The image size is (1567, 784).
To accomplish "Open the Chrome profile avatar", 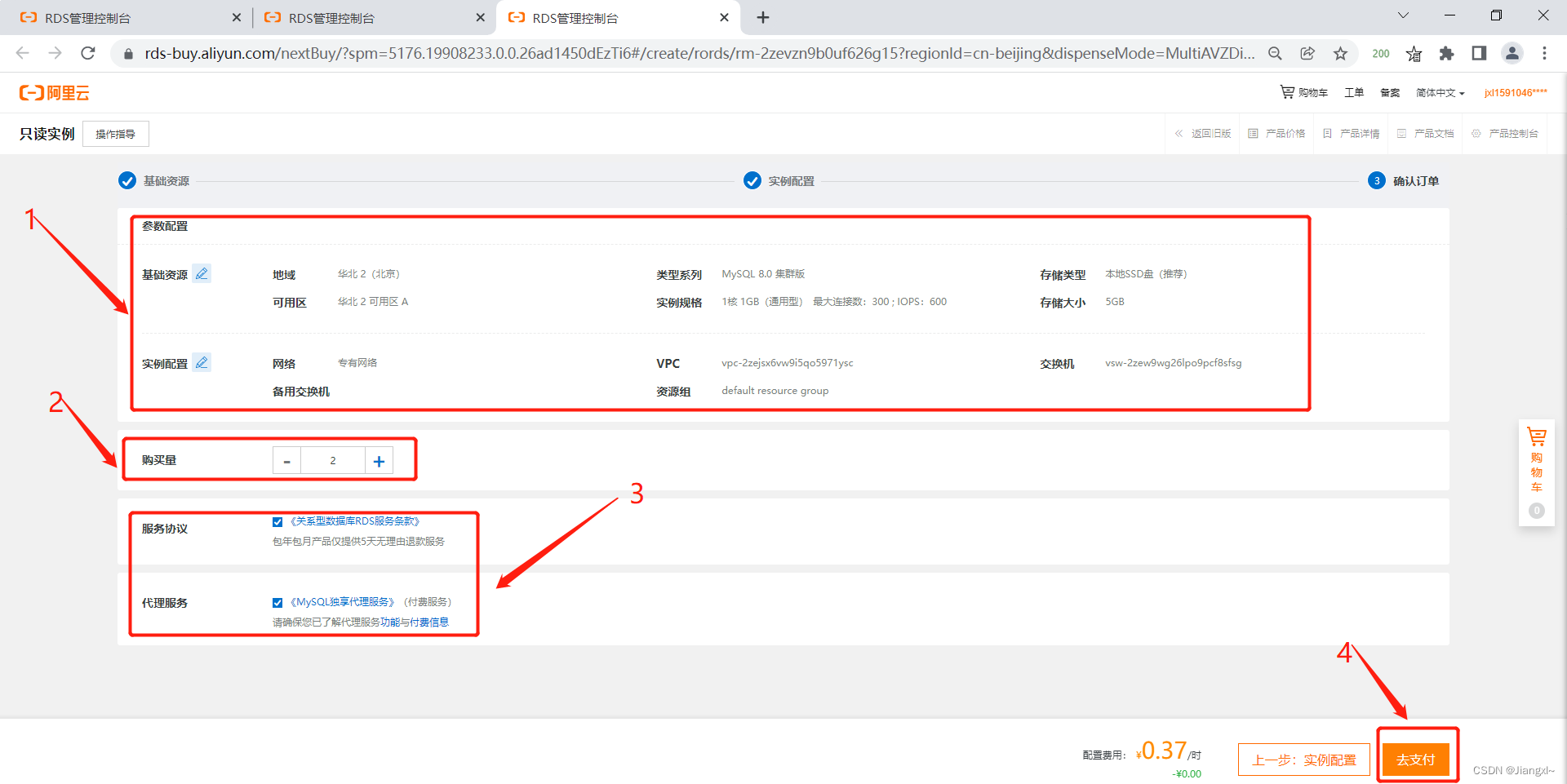I will click(x=1512, y=53).
